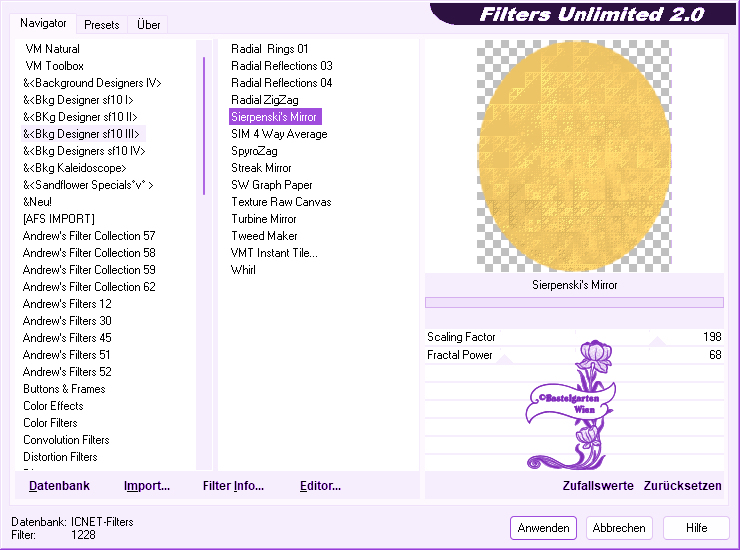Cancel the dialog via Abbrechen
The image size is (740, 550).
click(x=619, y=528)
